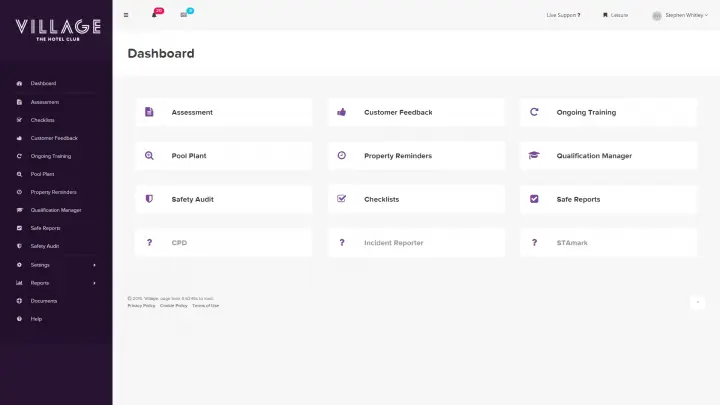Click the sidebar Documents icon
Image resolution: width=720 pixels, height=405 pixels.
pyautogui.click(x=19, y=301)
